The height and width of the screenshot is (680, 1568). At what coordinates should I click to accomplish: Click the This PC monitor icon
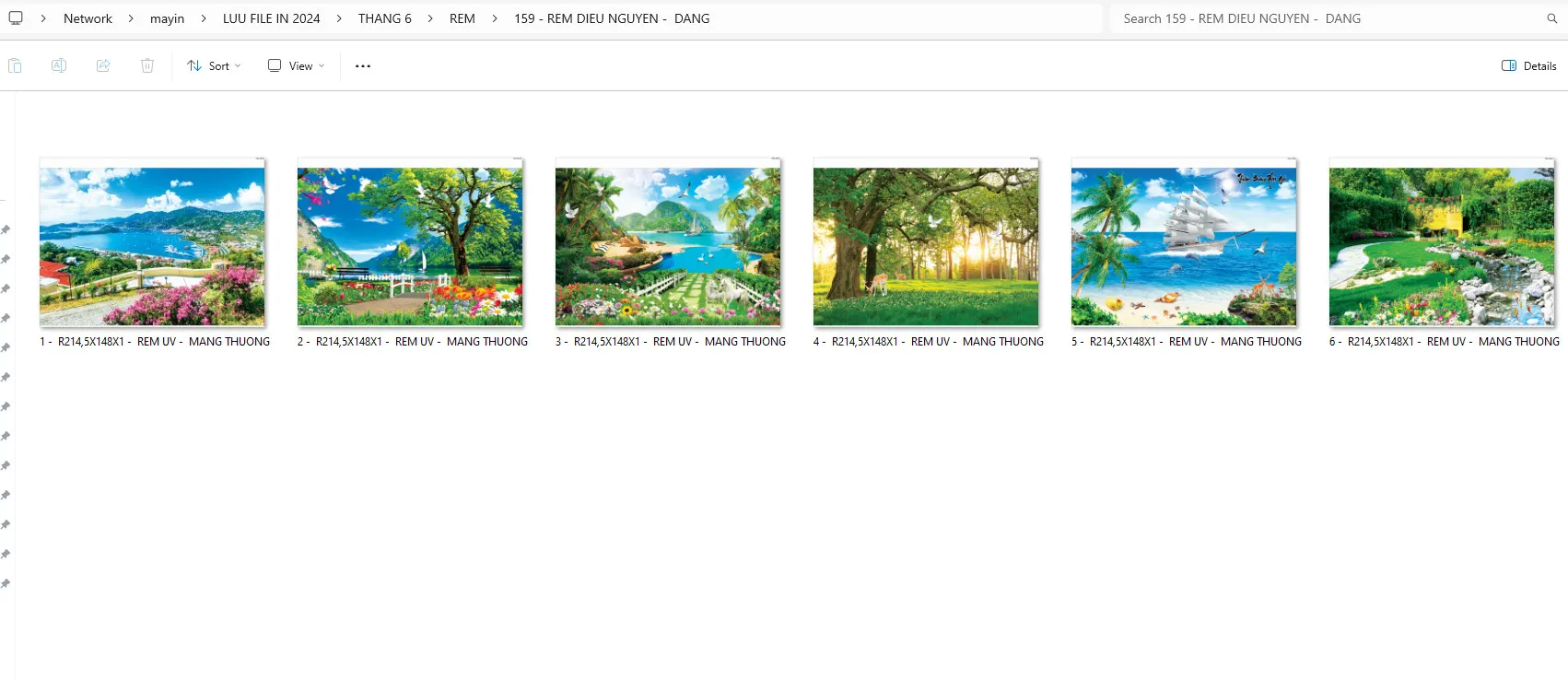(x=16, y=18)
